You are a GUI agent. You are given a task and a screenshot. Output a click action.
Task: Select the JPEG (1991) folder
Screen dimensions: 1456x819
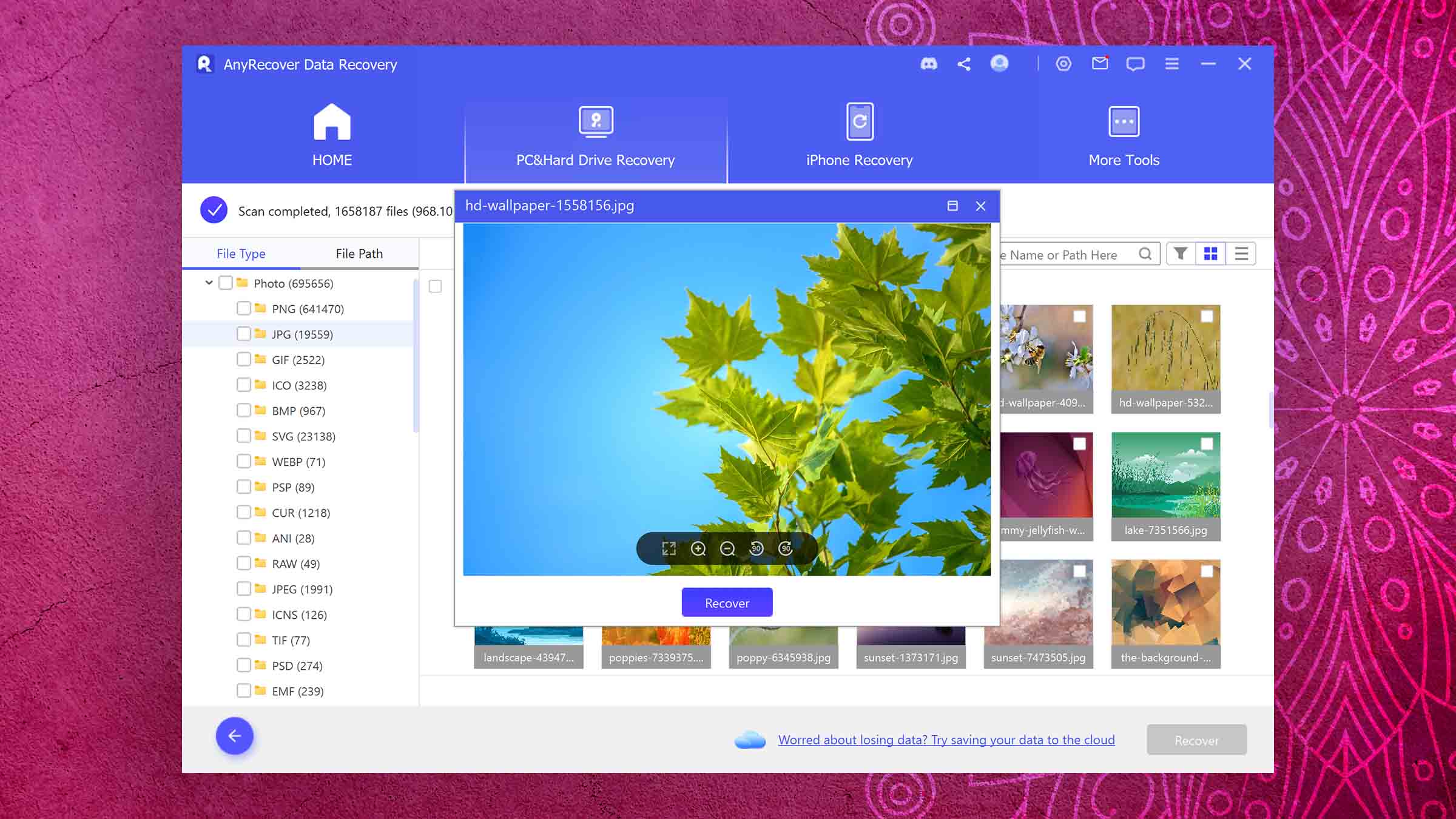pyautogui.click(x=302, y=589)
